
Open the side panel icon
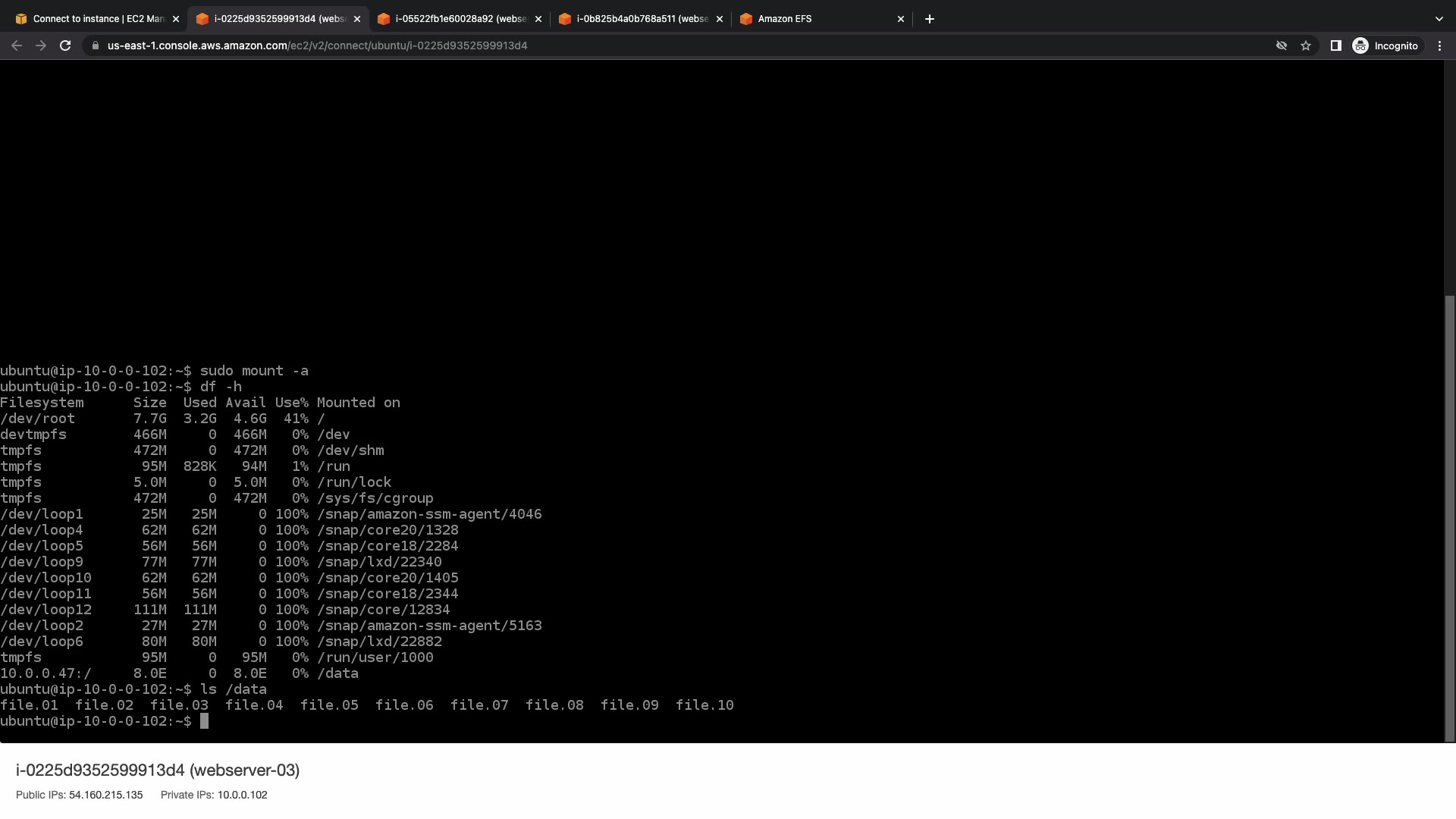pos(1336,45)
